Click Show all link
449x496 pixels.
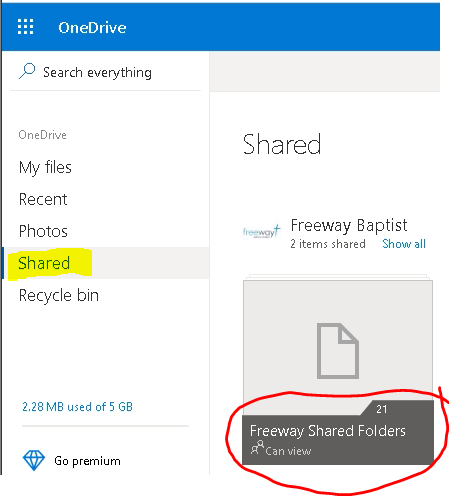point(404,244)
